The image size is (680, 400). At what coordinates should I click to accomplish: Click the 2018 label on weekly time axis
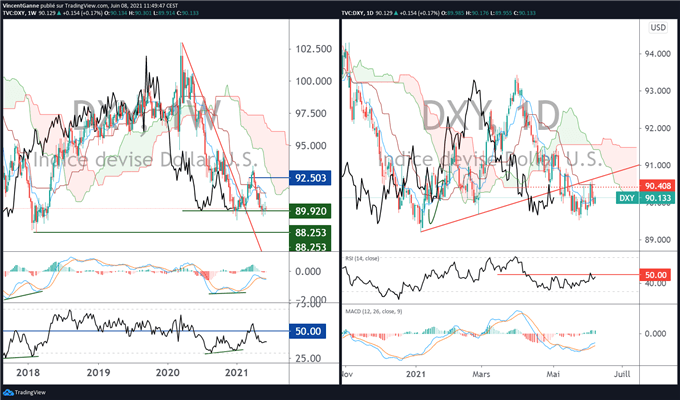click(29, 373)
